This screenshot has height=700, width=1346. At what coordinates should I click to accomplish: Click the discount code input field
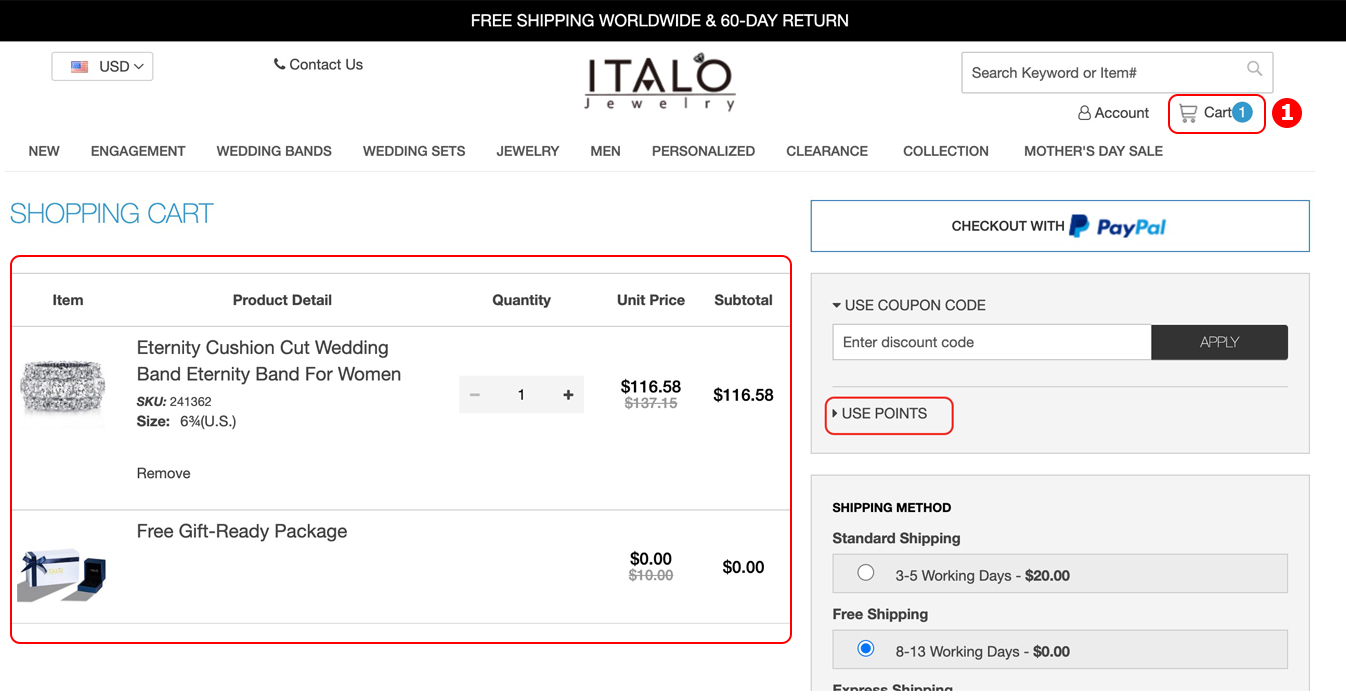click(991, 342)
